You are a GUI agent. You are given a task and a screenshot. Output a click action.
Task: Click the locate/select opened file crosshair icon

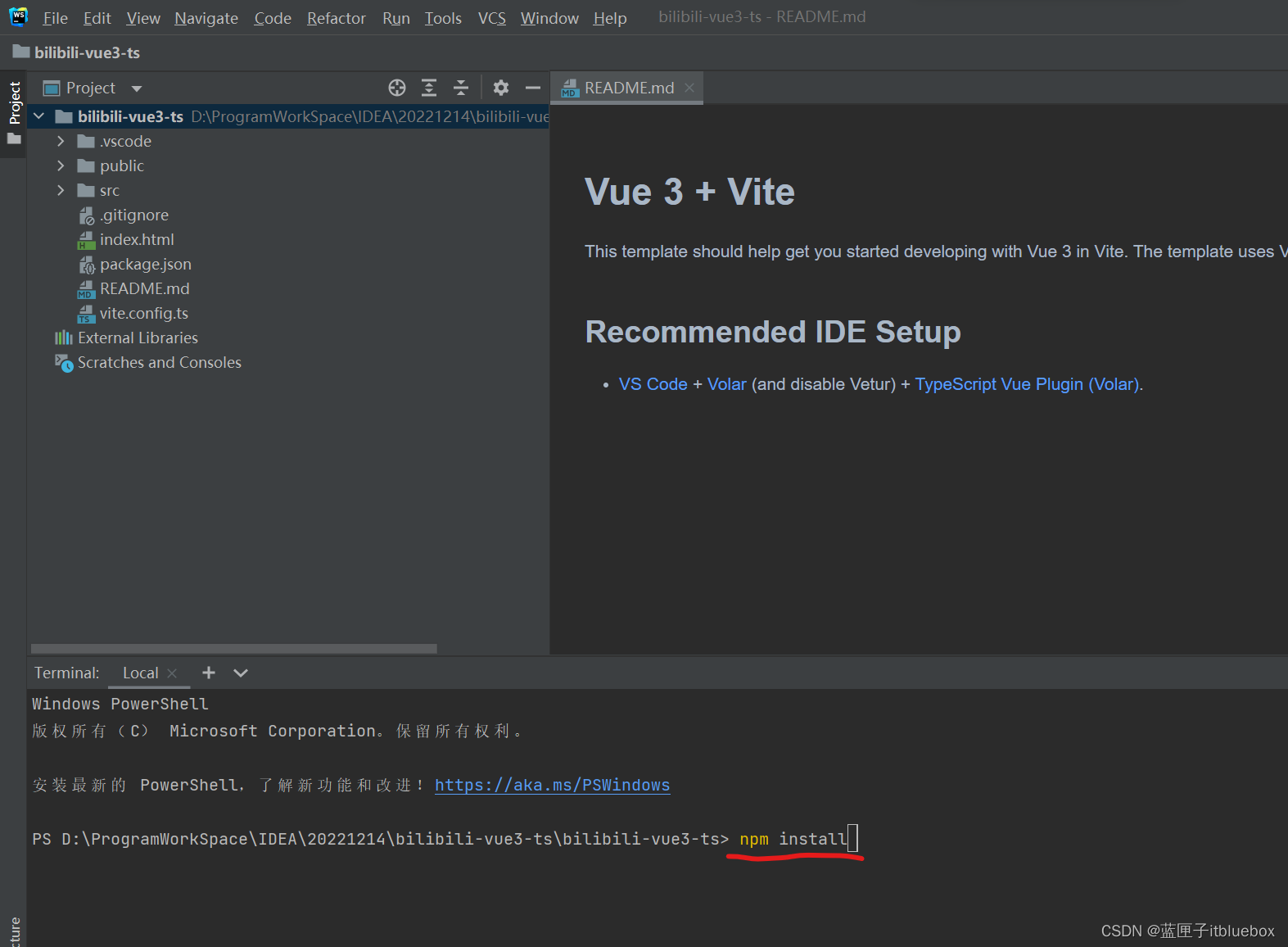[x=397, y=88]
